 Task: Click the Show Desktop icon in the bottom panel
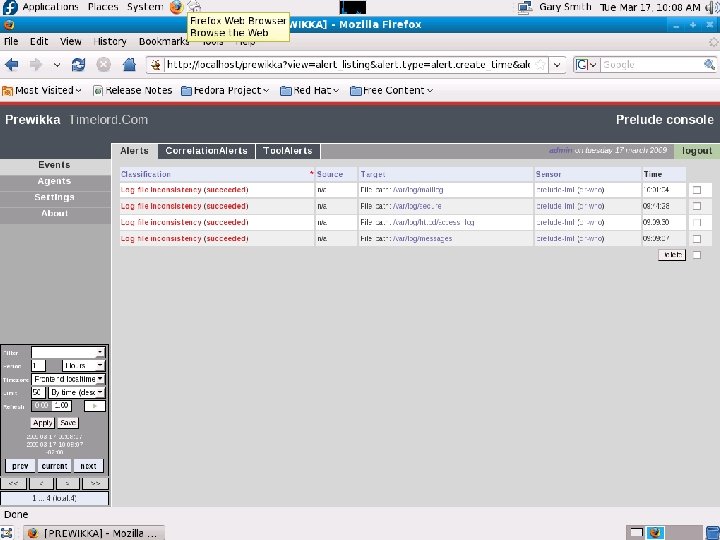(x=6, y=533)
